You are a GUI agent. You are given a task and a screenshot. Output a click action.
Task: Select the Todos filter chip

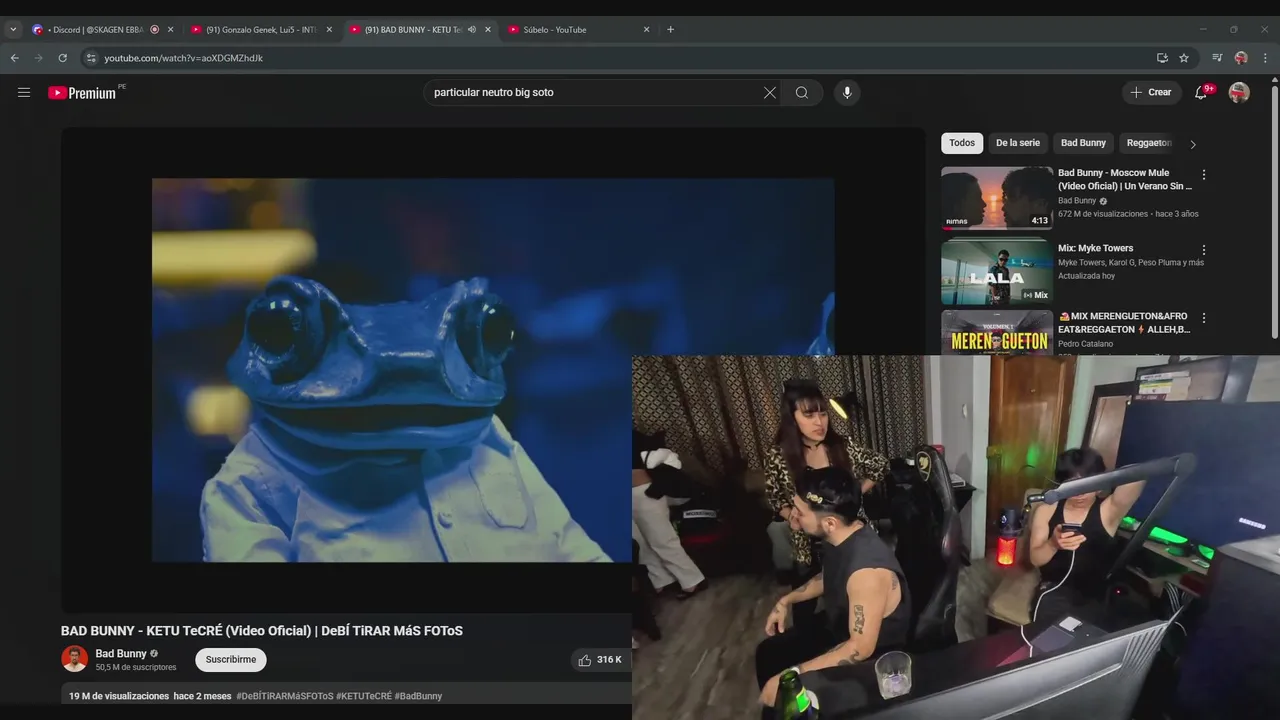tap(962, 143)
